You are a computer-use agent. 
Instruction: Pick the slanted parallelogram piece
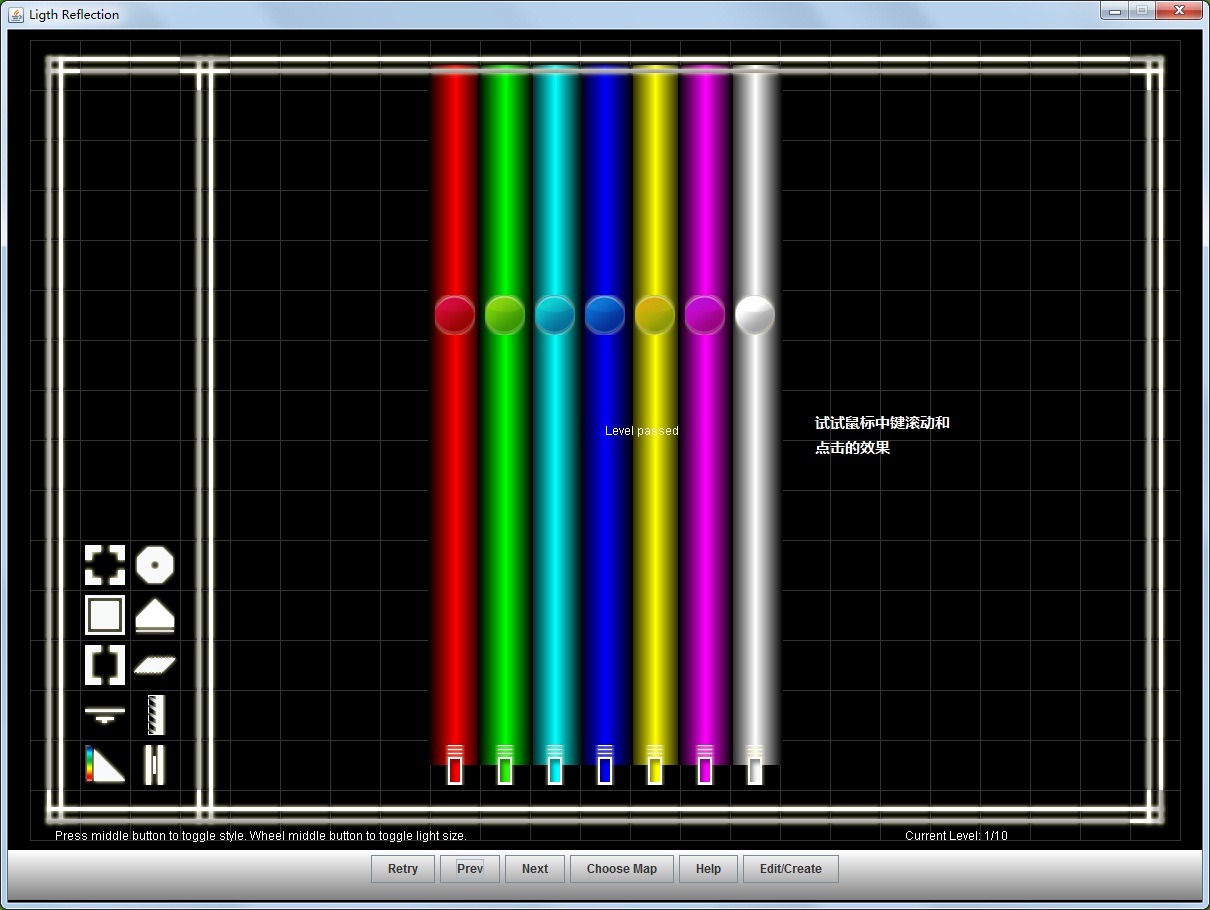click(155, 665)
